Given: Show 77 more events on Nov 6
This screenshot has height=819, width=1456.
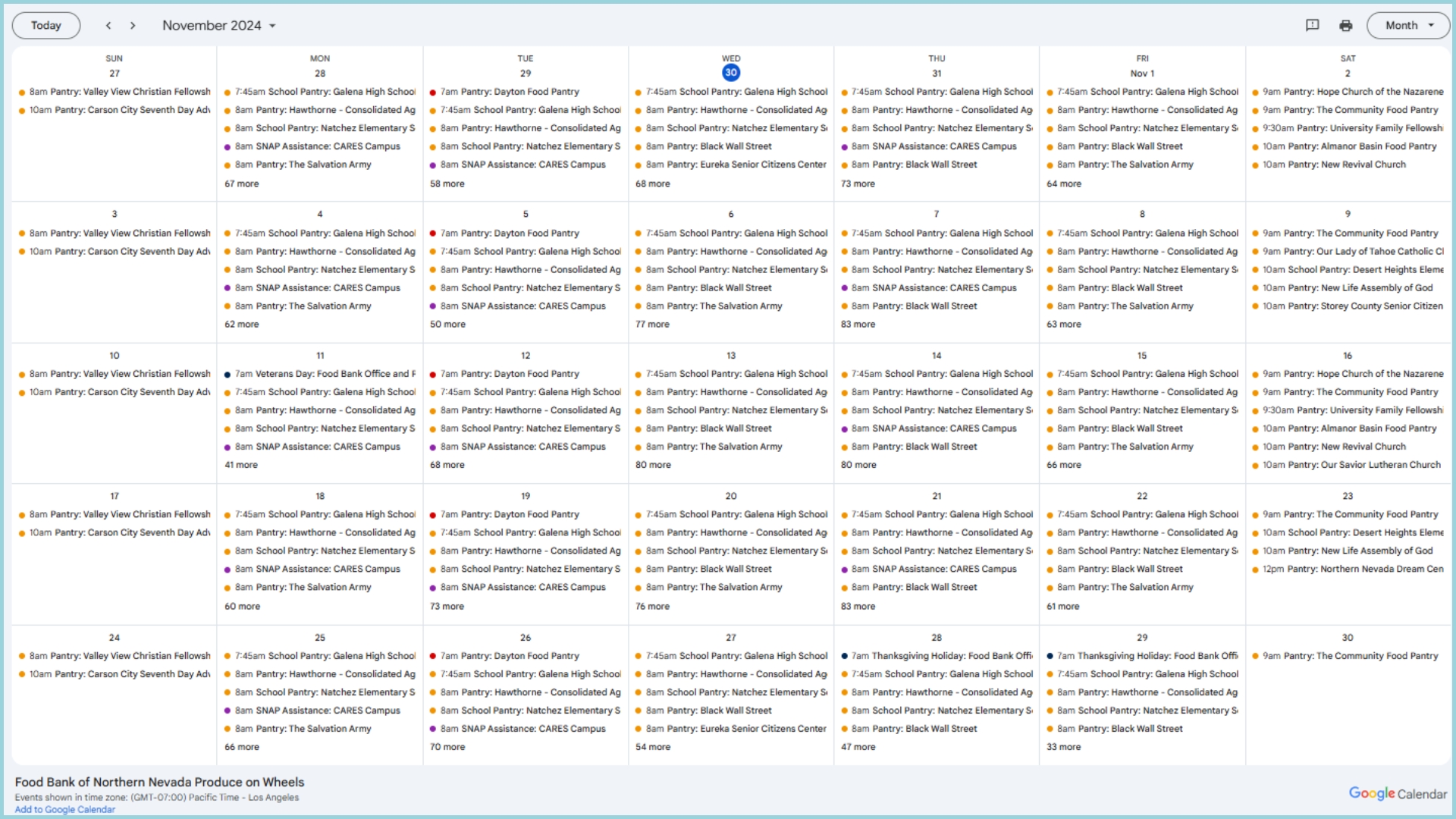Looking at the screenshot, I should pos(653,324).
